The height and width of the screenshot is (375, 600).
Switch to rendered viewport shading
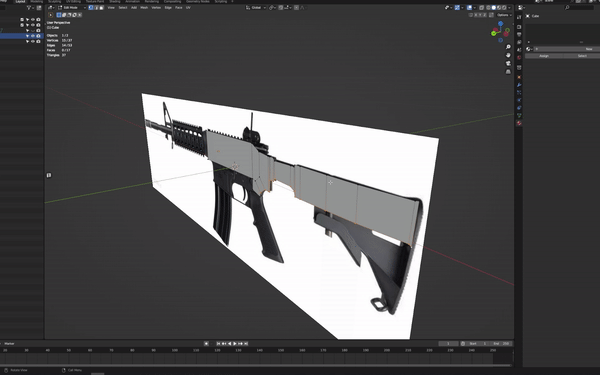tap(504, 8)
